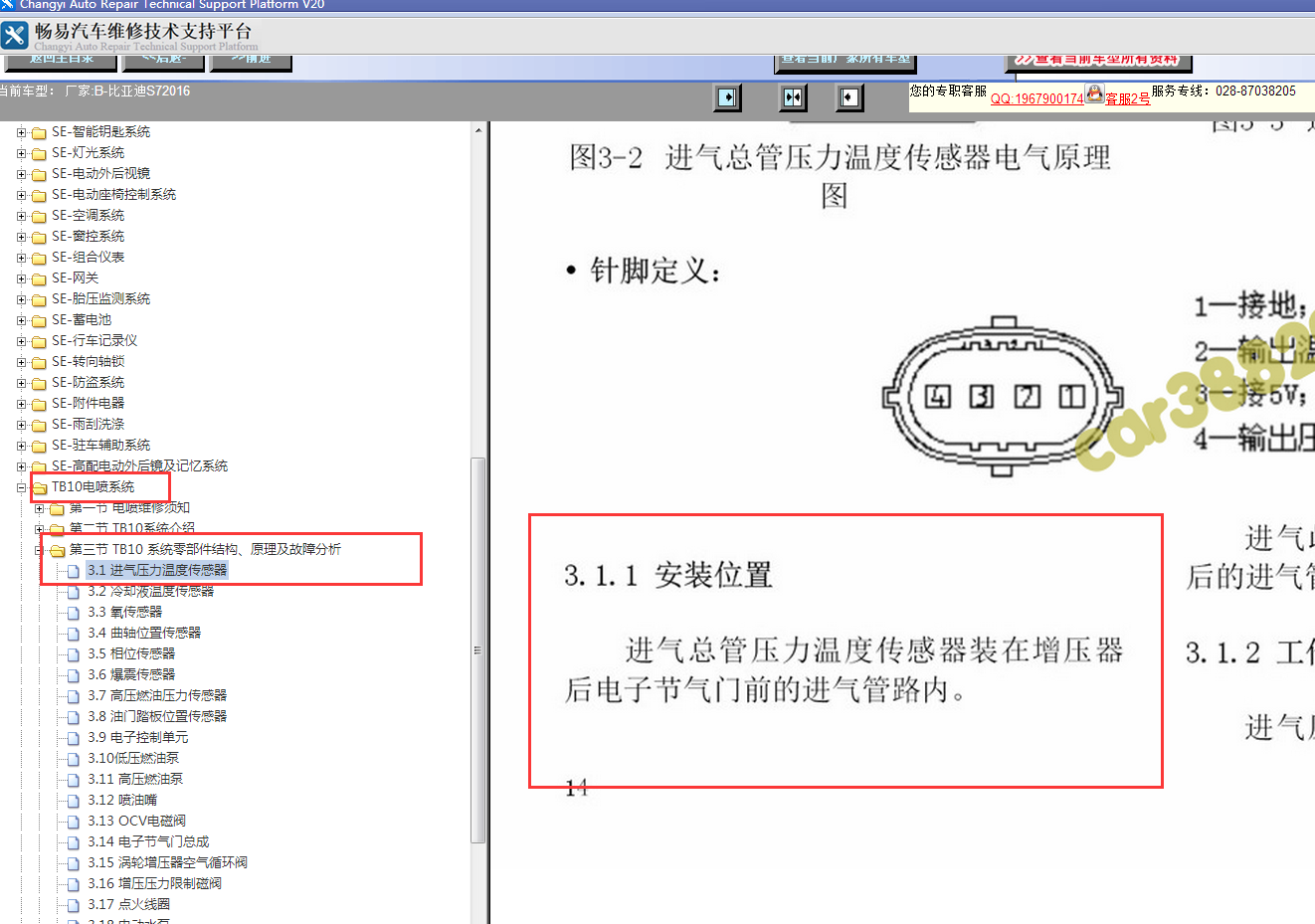Collapse the TB10电喷系统 node
Image resolution: width=1315 pixels, height=924 pixels.
point(21,487)
